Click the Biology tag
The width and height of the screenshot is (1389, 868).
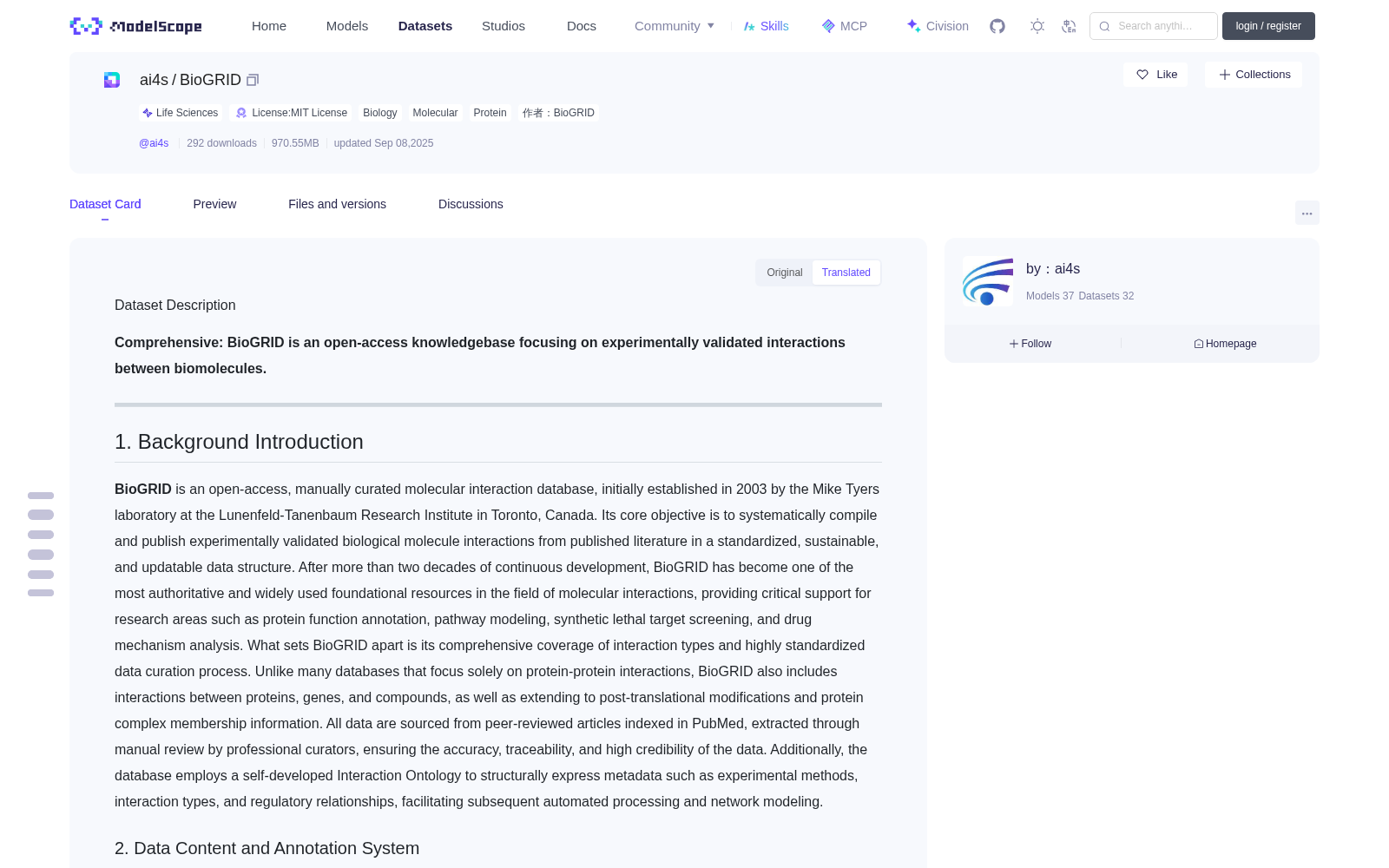(x=380, y=113)
